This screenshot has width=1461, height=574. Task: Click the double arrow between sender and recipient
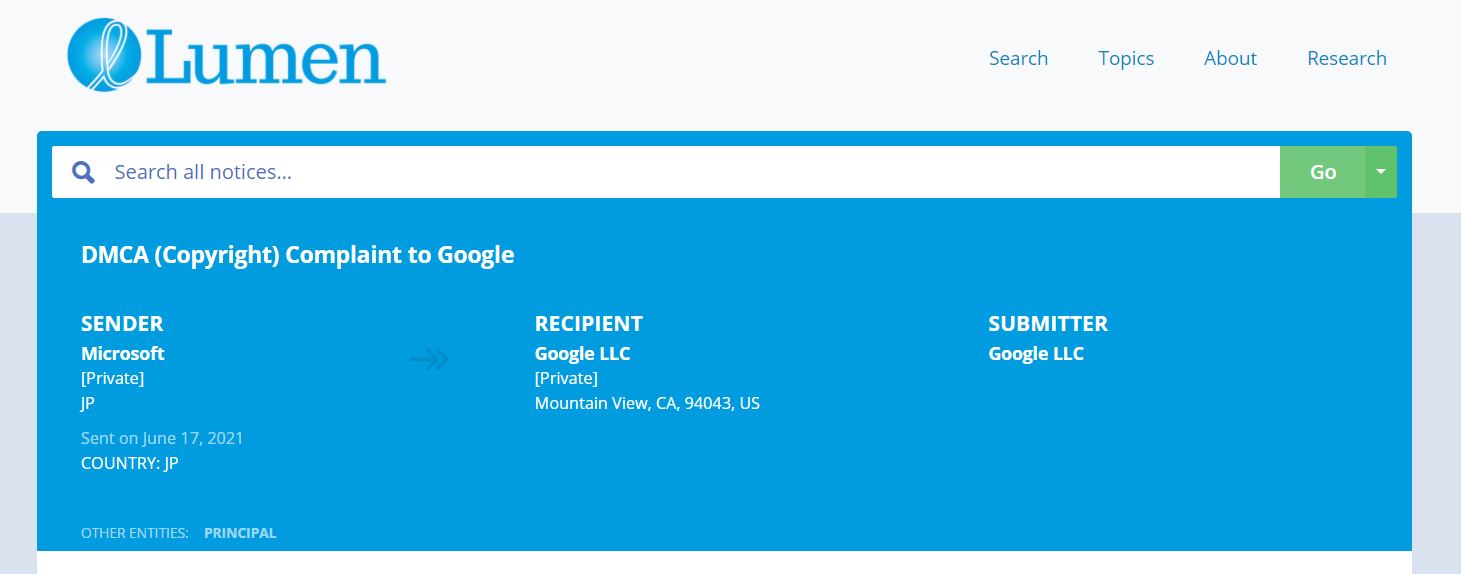[430, 359]
